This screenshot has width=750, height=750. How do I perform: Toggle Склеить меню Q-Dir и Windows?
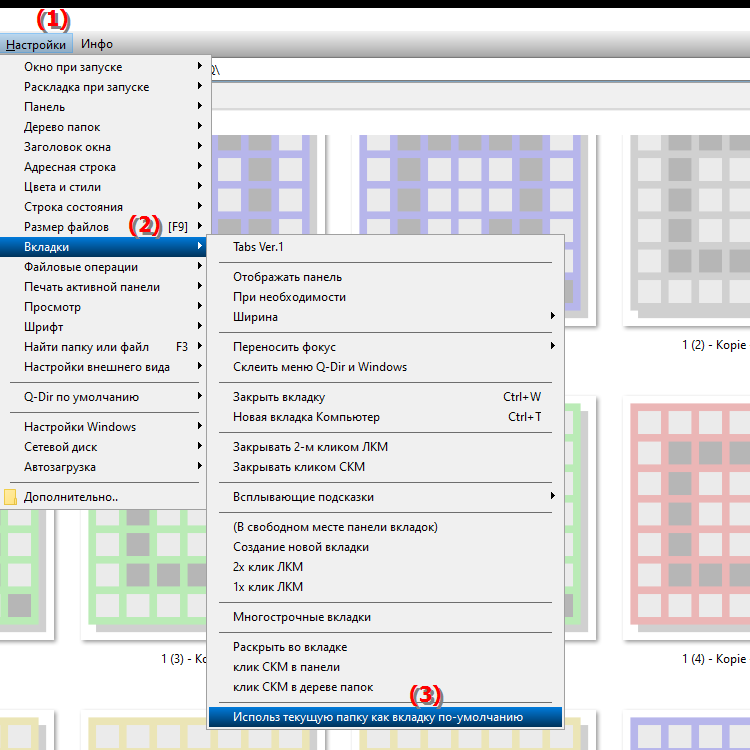point(386,367)
